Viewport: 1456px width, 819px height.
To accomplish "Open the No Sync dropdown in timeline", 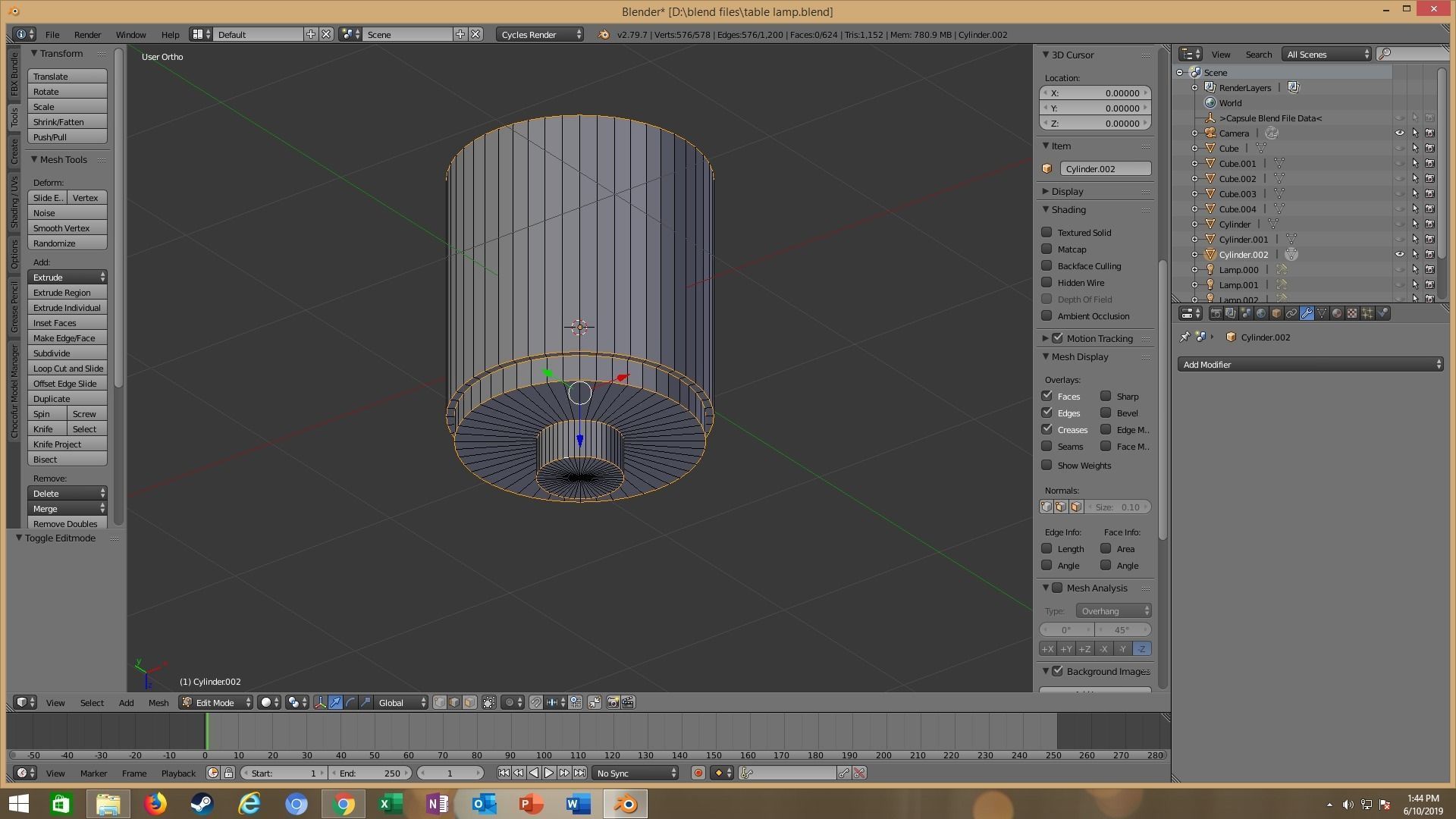I will [x=635, y=773].
